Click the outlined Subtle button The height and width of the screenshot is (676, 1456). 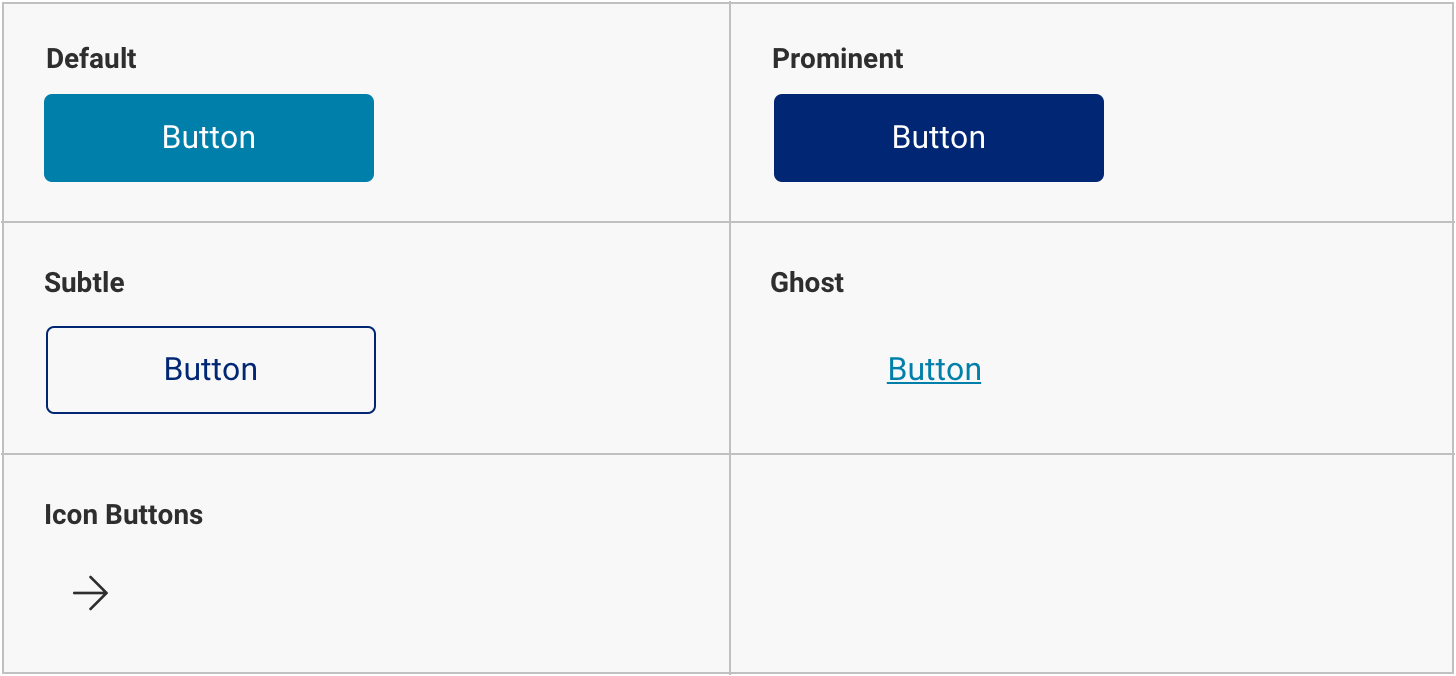click(210, 370)
